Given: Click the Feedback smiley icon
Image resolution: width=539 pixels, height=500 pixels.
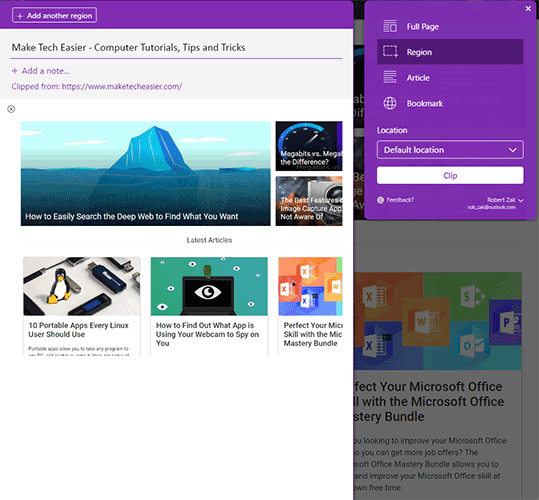Looking at the screenshot, I should 380,200.
